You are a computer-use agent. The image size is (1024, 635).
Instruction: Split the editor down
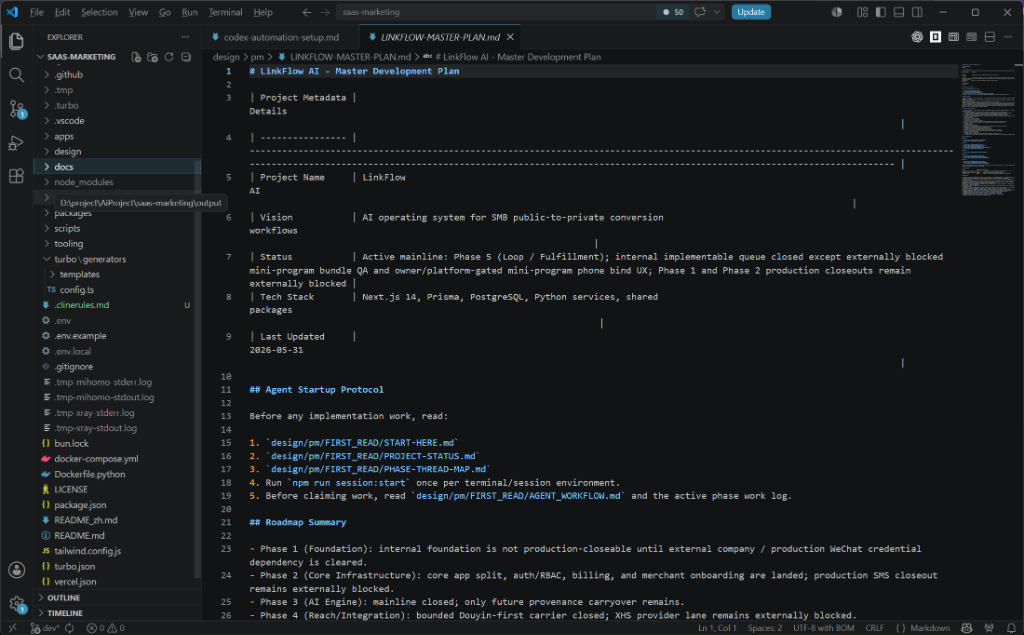[990, 37]
